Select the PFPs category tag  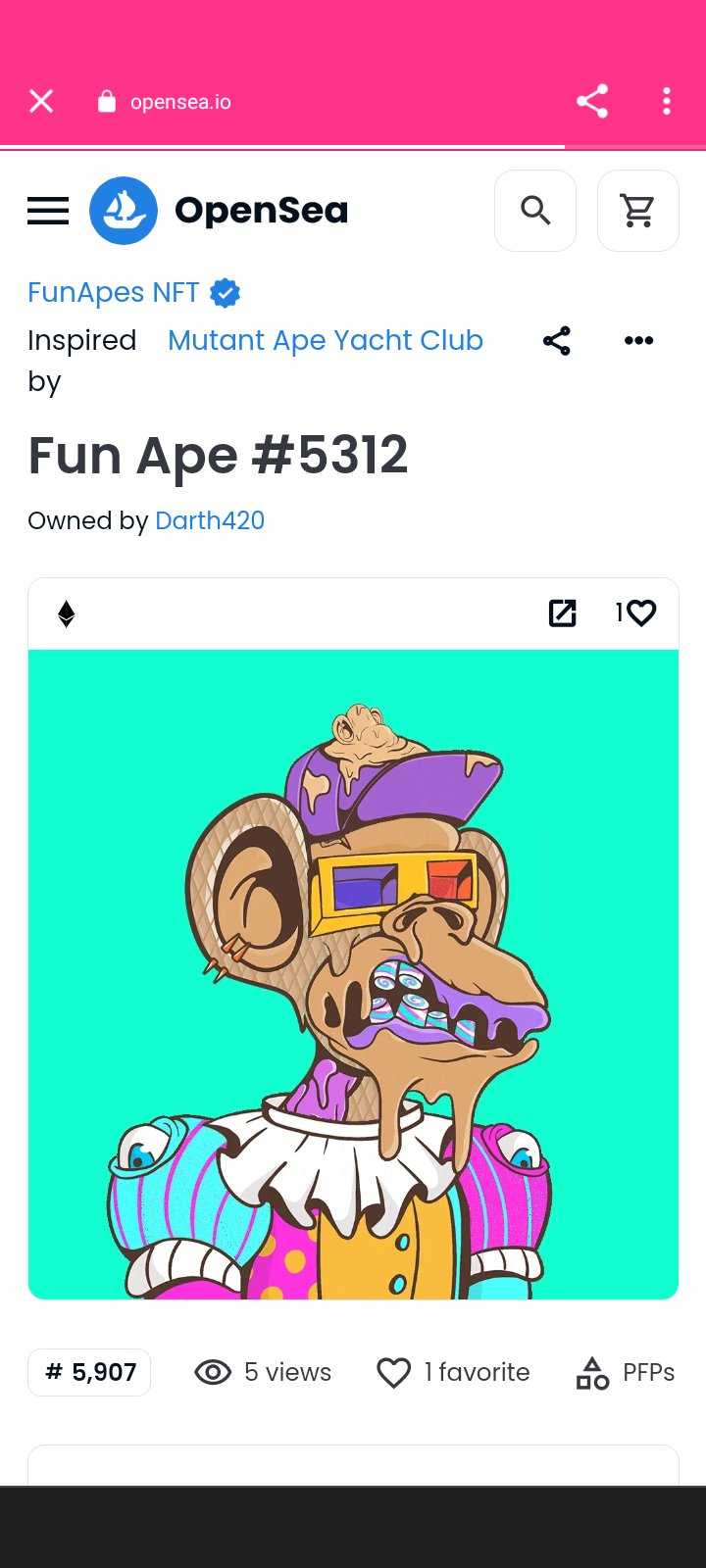626,1372
